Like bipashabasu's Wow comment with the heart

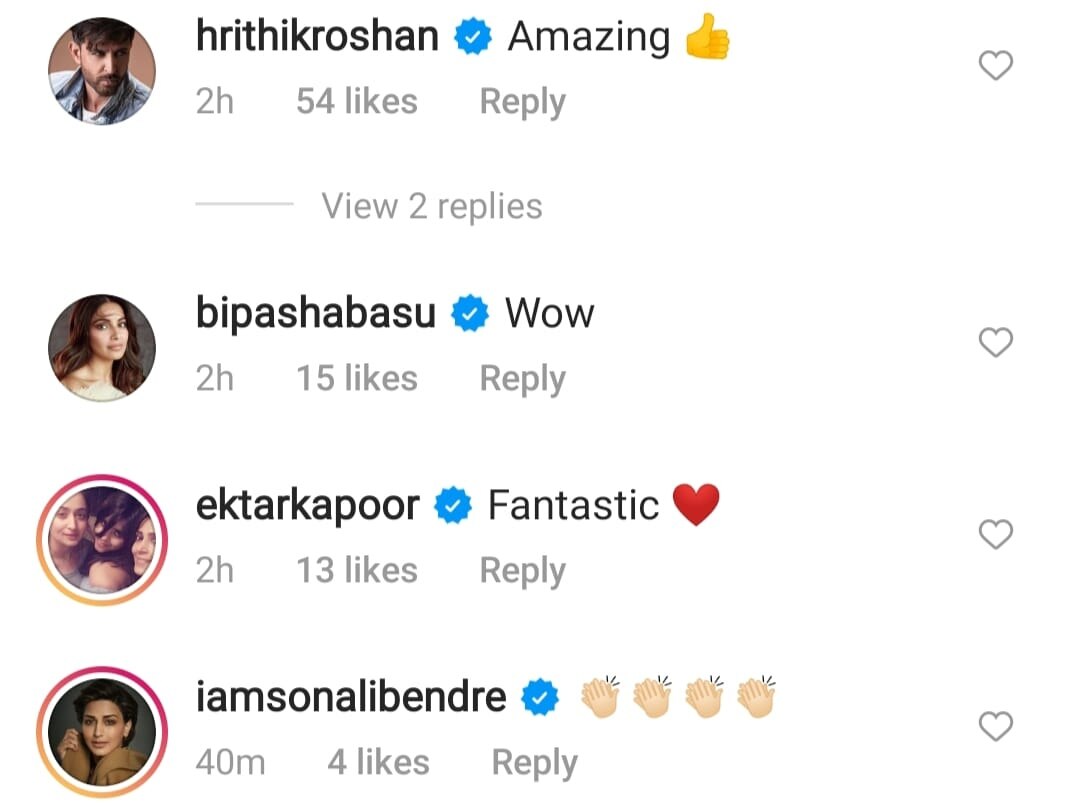pos(996,342)
